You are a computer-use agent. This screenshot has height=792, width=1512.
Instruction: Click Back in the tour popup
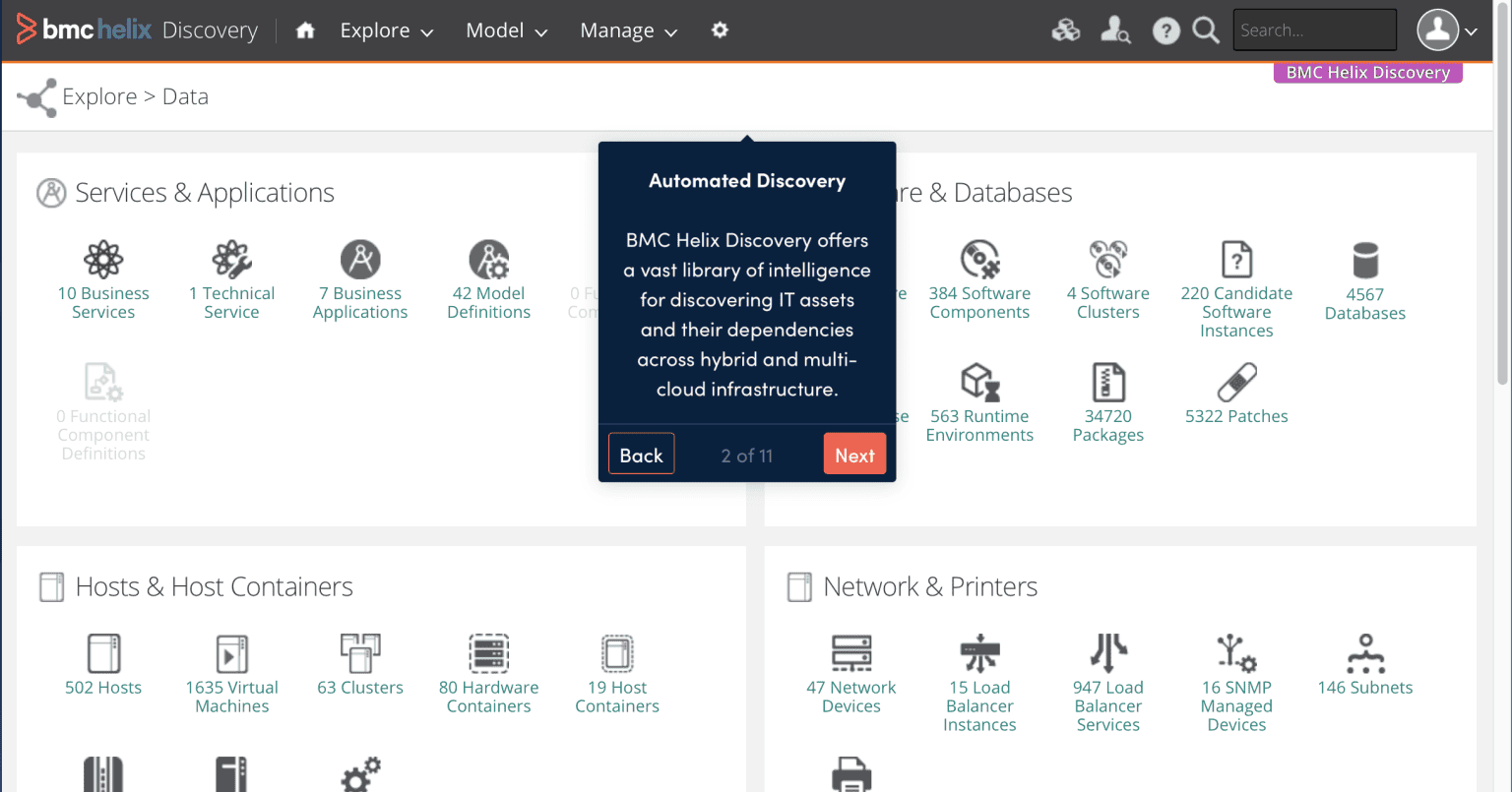641,454
